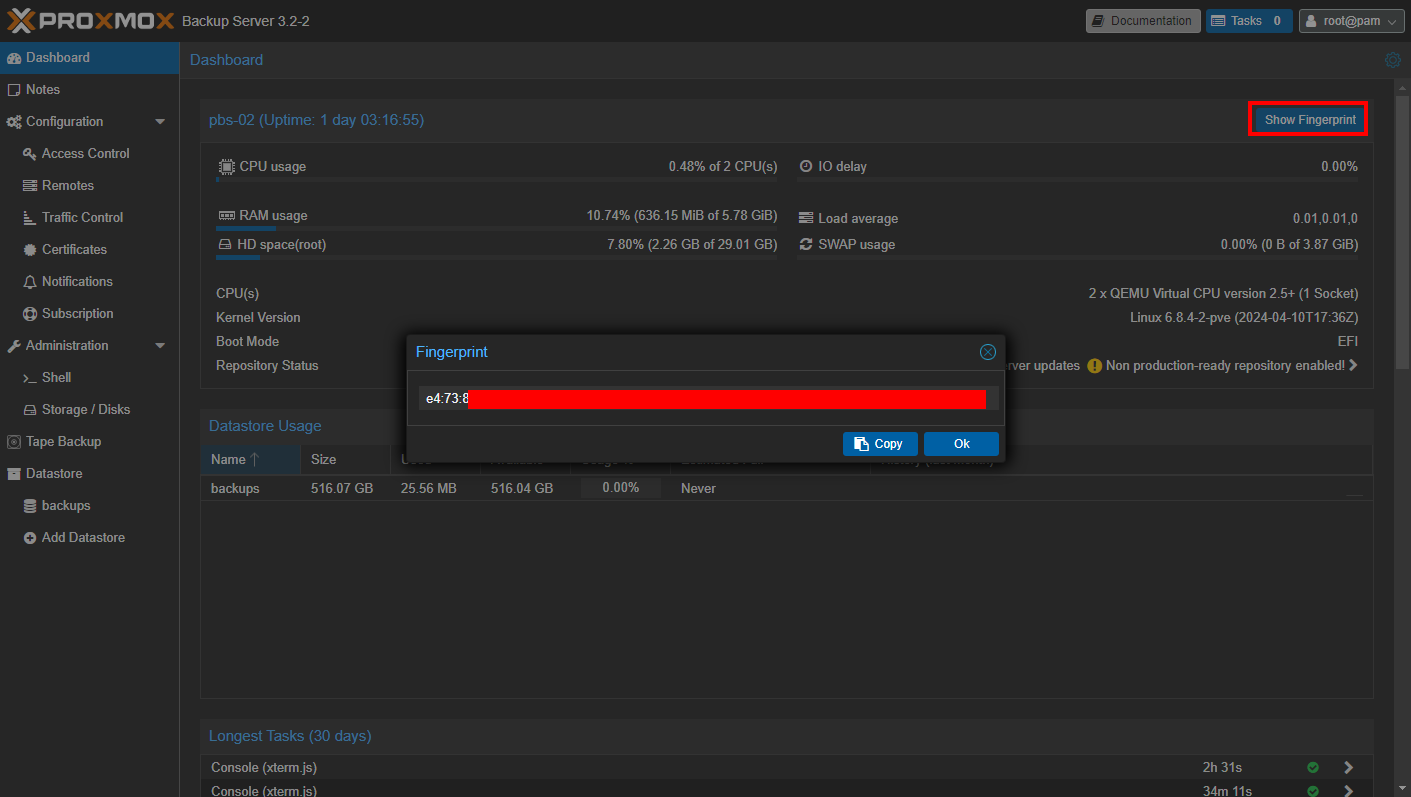Open Storage / Disks page
Screen dimensions: 1411x797
(x=89, y=410)
